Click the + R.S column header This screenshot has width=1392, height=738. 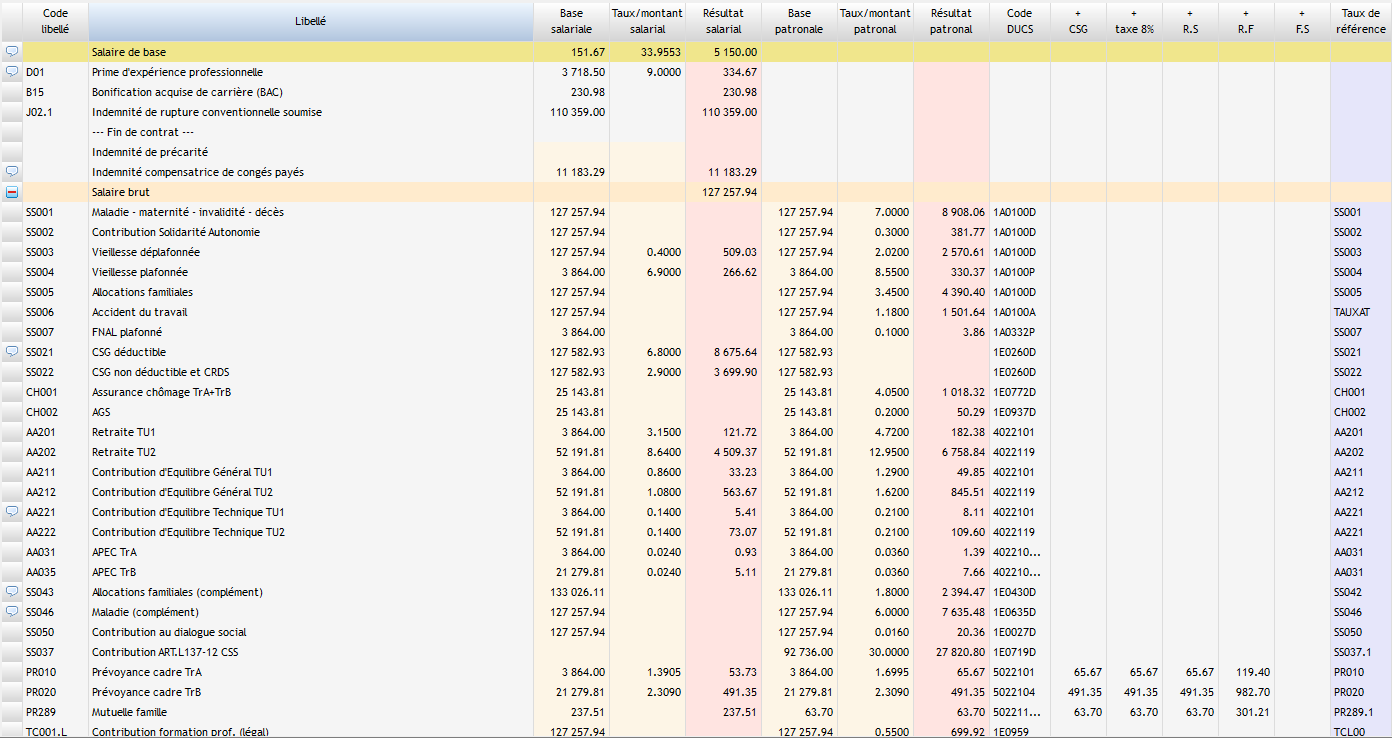point(1190,21)
